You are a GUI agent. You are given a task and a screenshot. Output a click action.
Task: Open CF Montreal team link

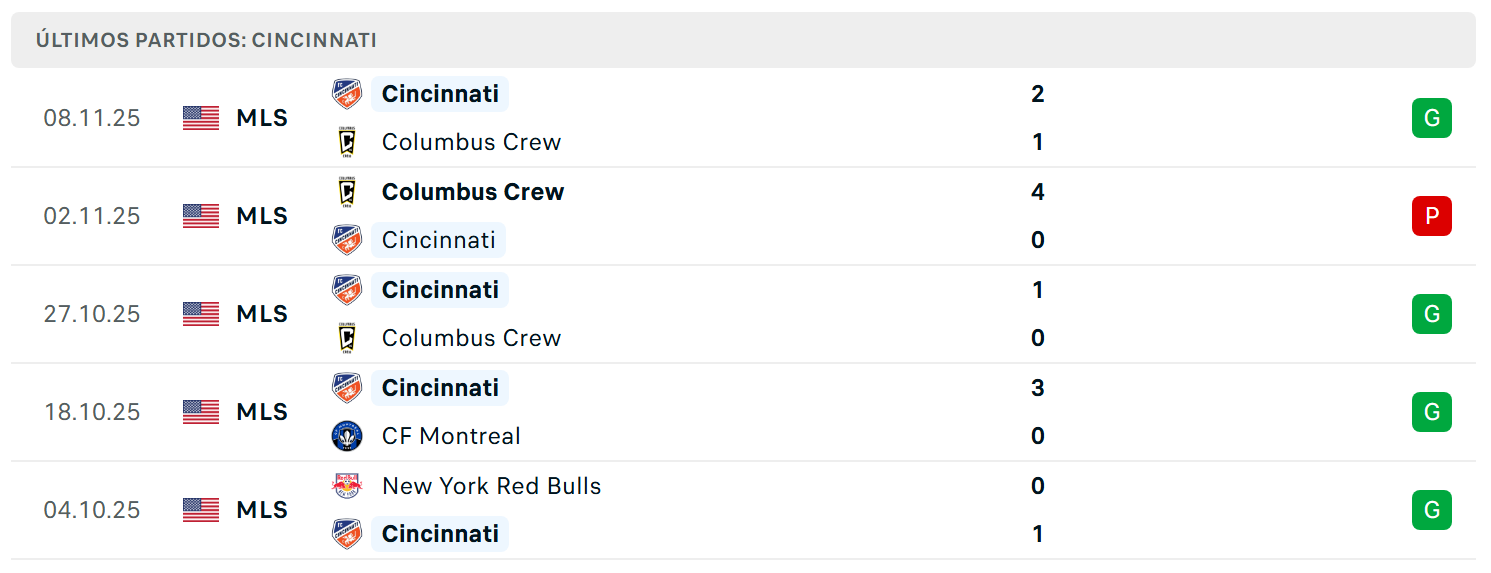451,436
